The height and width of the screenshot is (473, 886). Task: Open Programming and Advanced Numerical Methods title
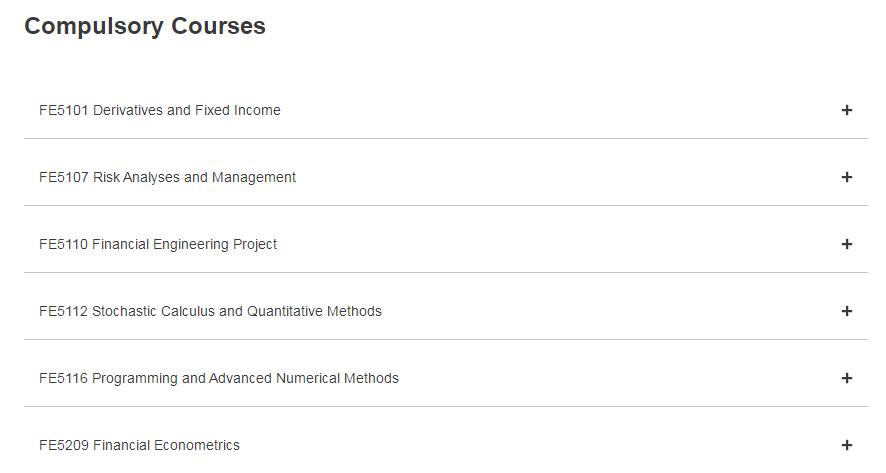(245, 378)
